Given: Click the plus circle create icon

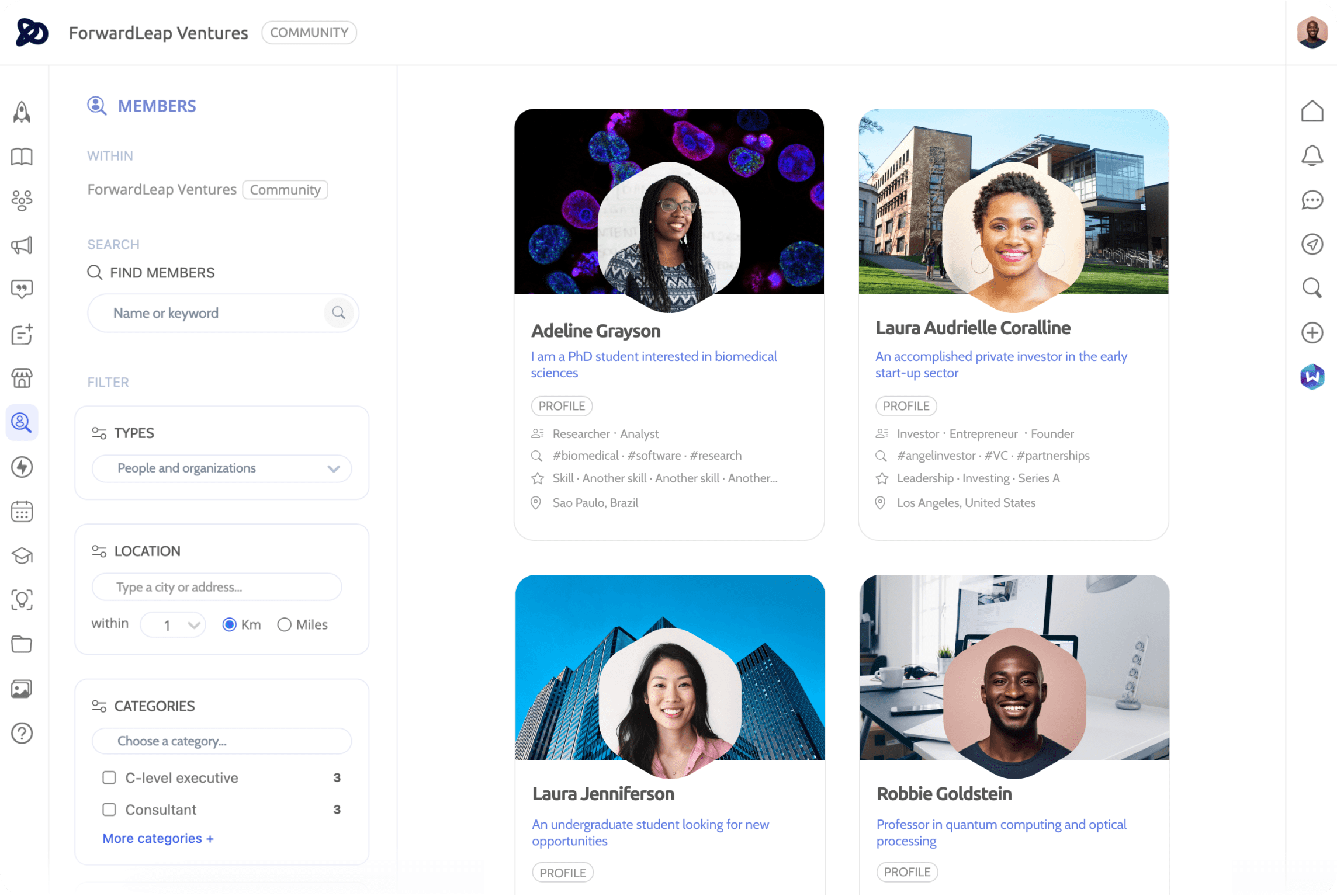Looking at the screenshot, I should point(1312,332).
